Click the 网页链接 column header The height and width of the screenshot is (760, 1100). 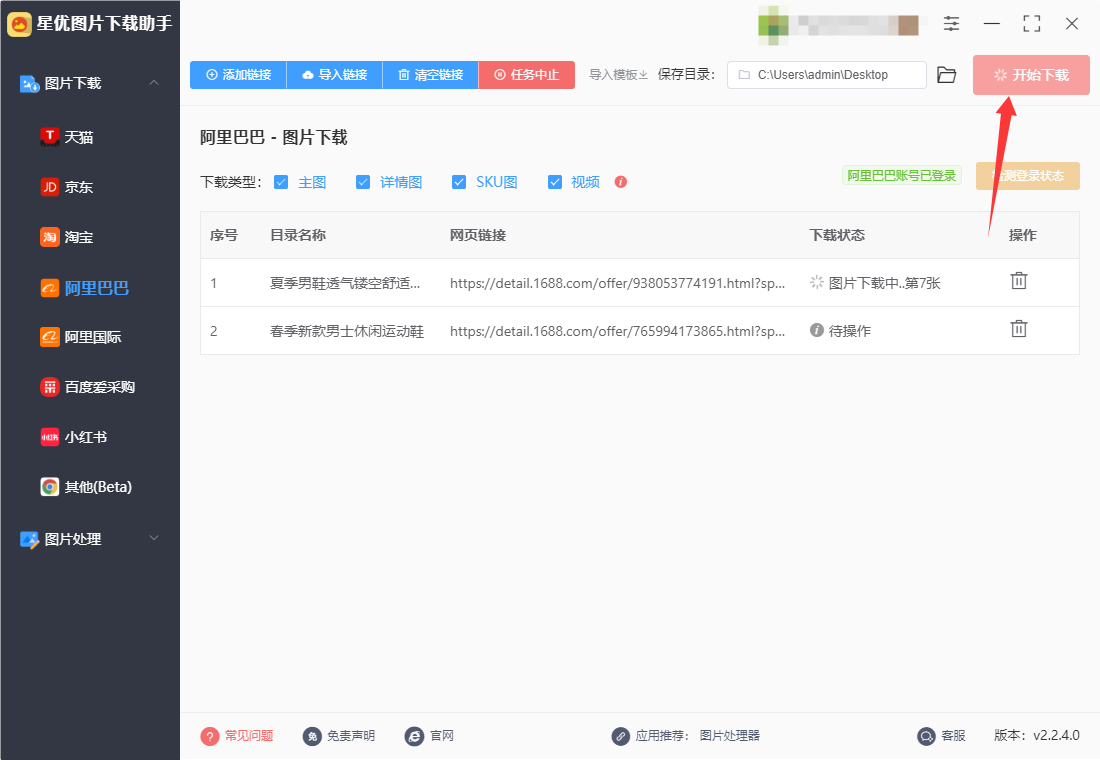click(x=478, y=235)
